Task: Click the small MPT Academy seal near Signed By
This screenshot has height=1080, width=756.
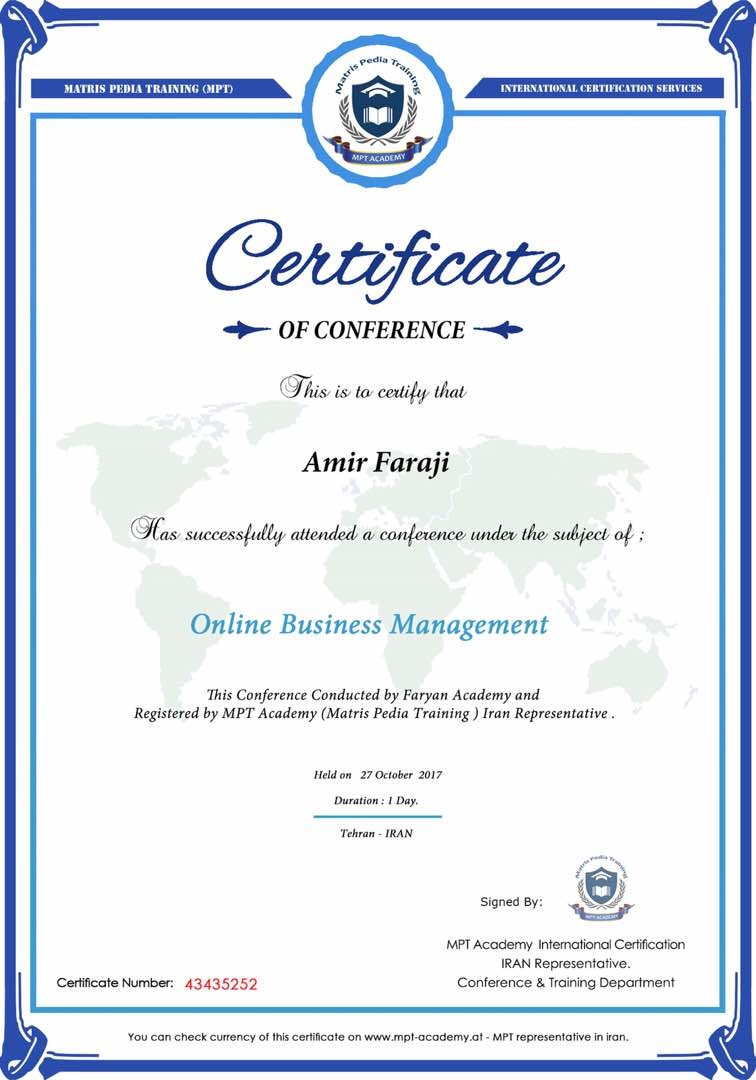Action: pos(599,887)
